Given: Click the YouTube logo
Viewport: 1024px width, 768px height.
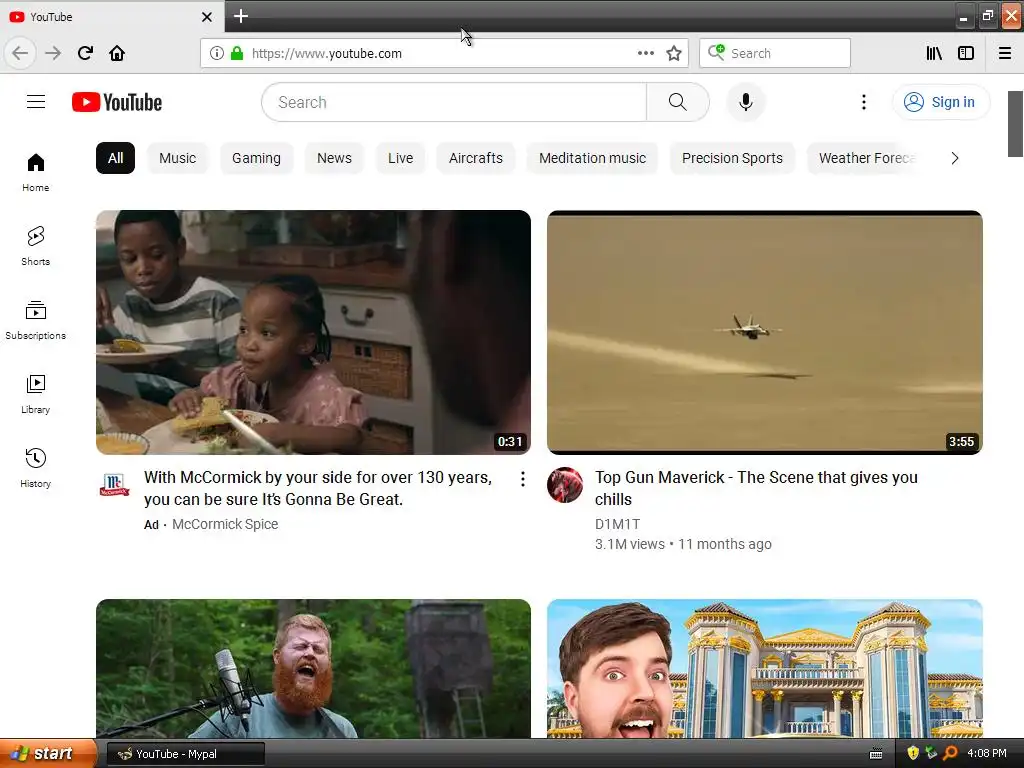Looking at the screenshot, I should coord(117,103).
